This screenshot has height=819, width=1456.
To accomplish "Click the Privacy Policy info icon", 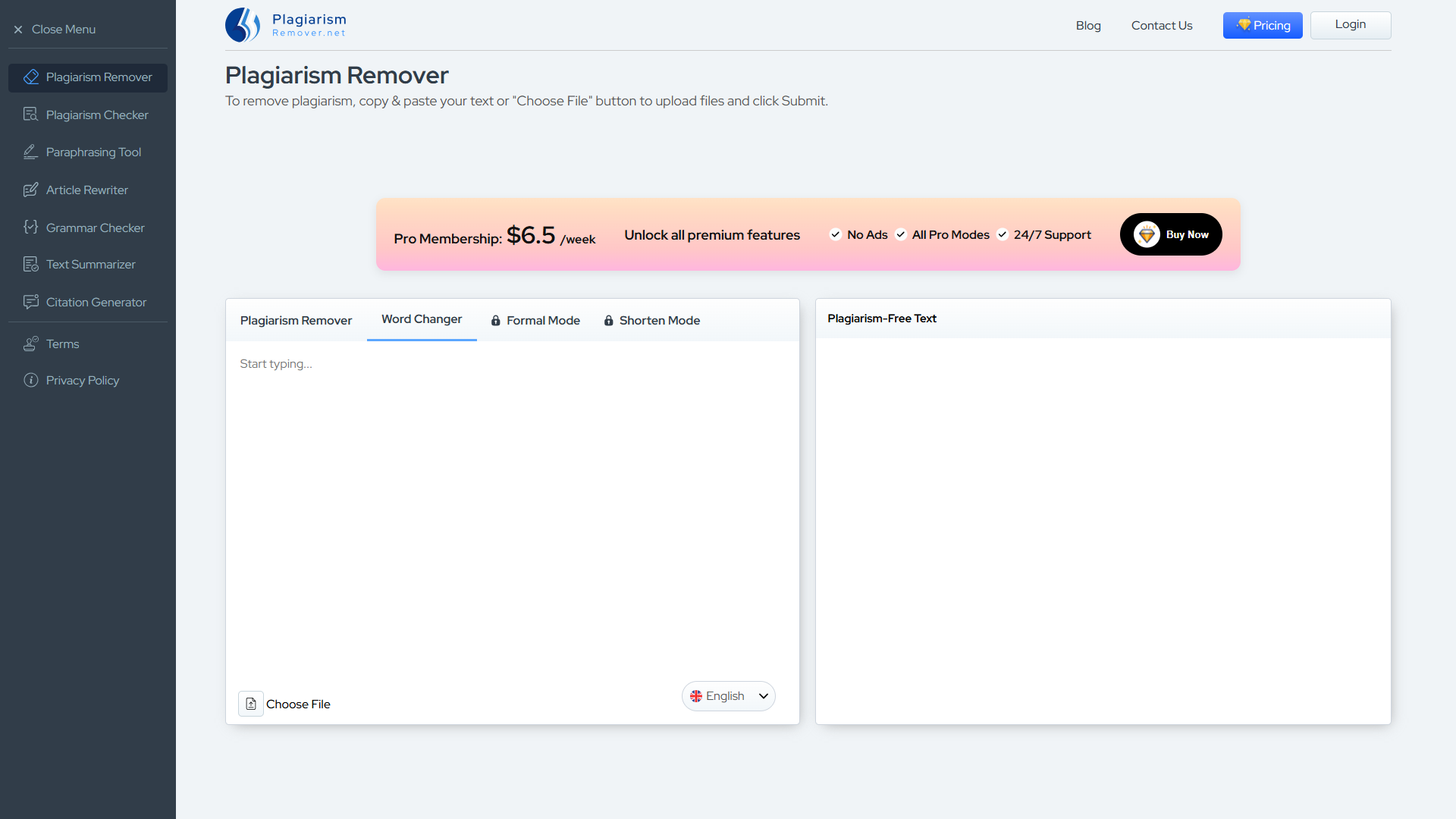I will [30, 380].
